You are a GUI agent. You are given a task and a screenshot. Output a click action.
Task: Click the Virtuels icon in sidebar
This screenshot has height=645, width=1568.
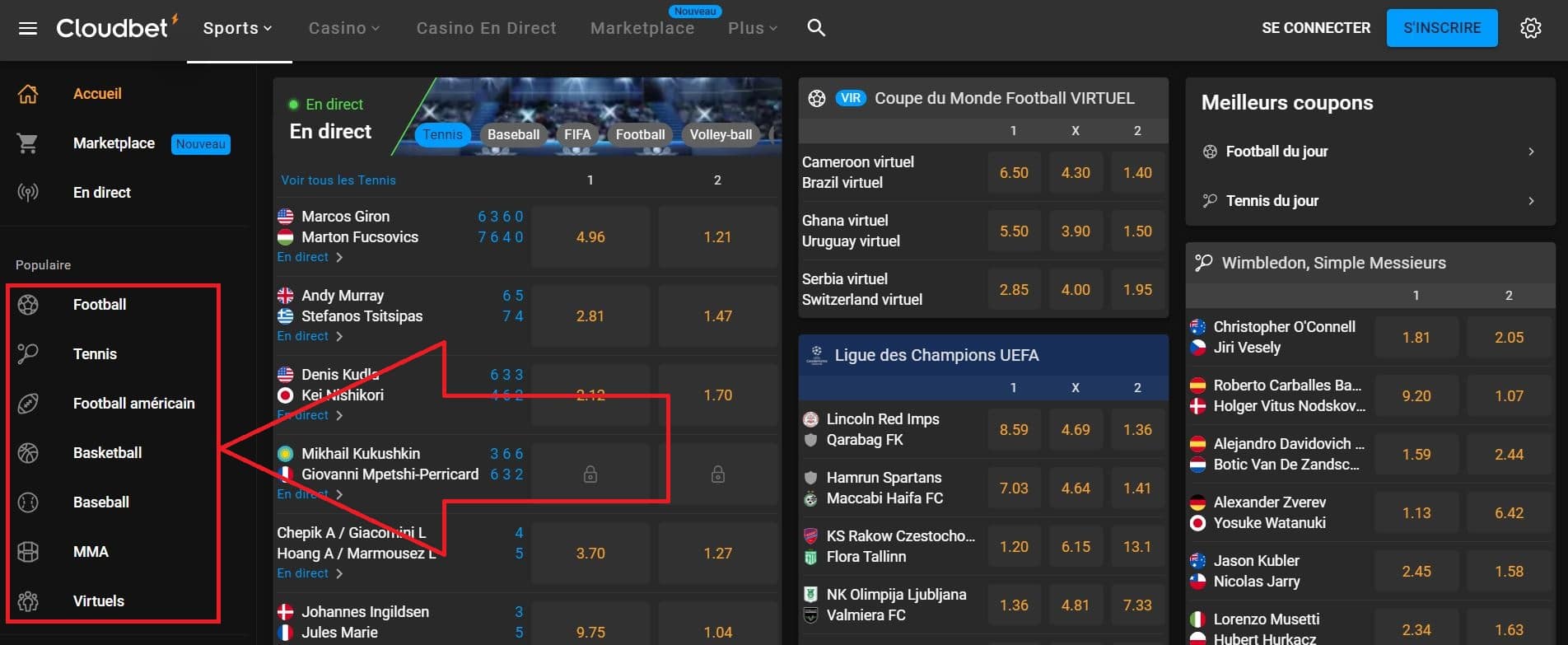(28, 601)
